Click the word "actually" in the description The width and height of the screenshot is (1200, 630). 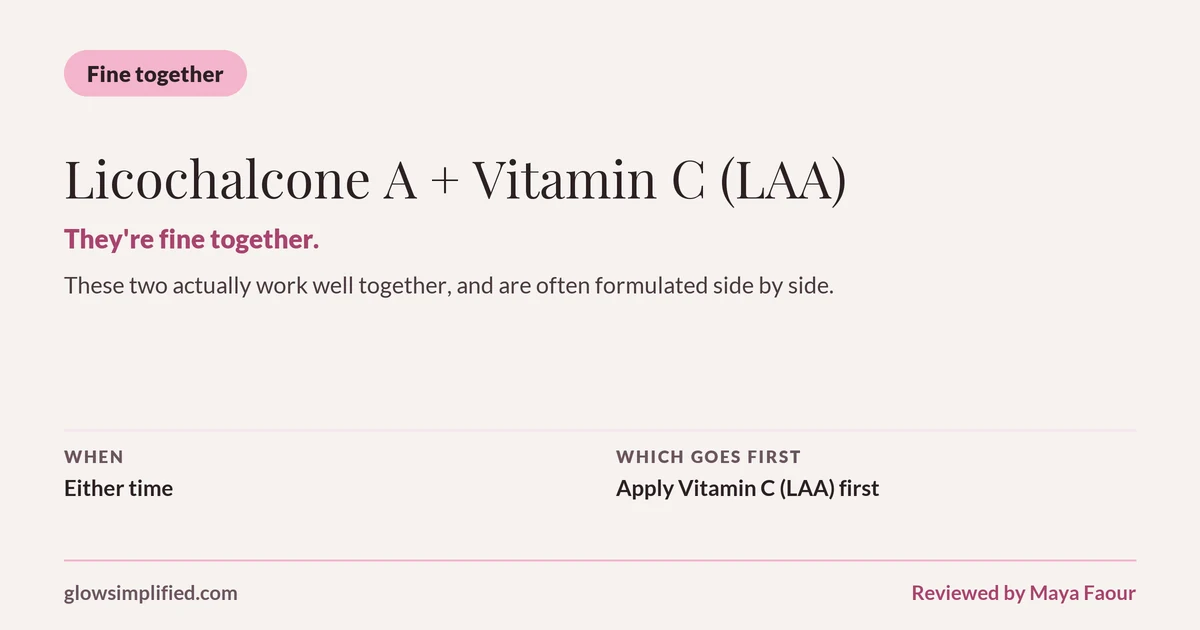coord(212,285)
